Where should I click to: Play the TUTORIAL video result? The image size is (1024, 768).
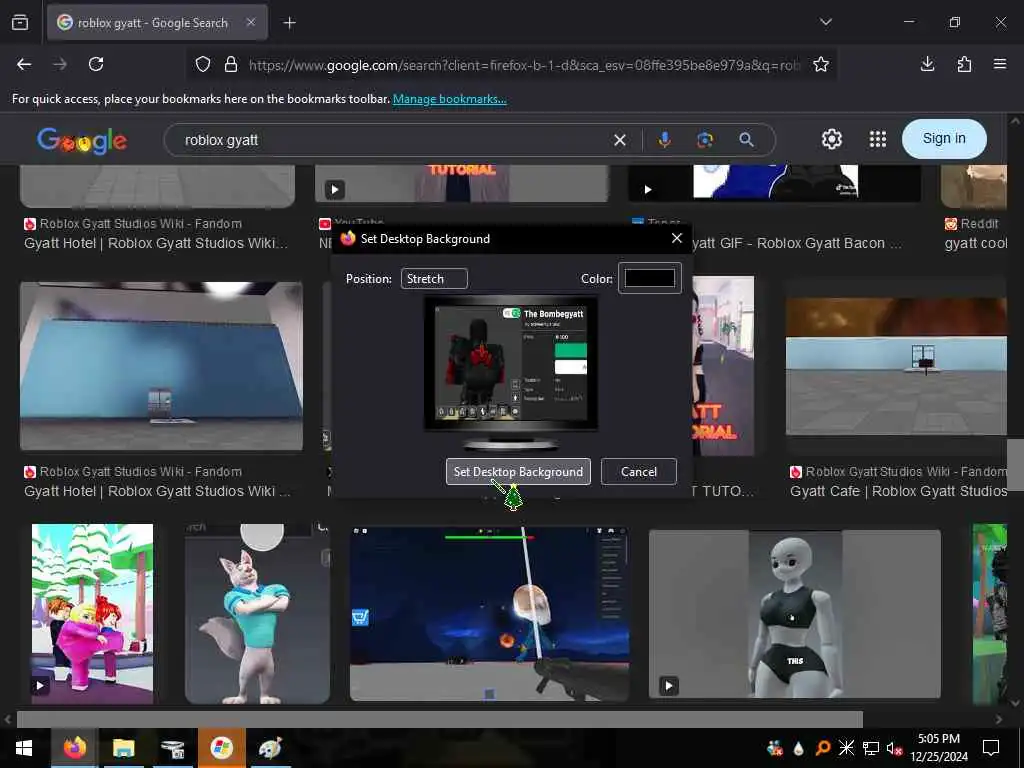point(462,183)
